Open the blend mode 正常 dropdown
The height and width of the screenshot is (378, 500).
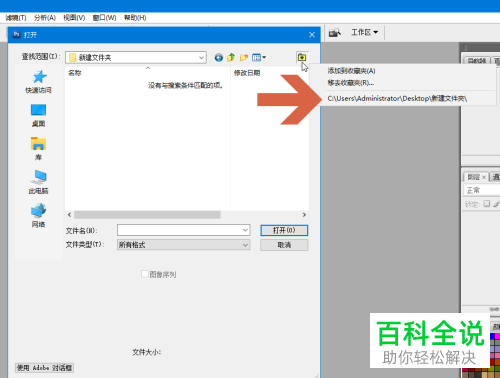tap(482, 190)
